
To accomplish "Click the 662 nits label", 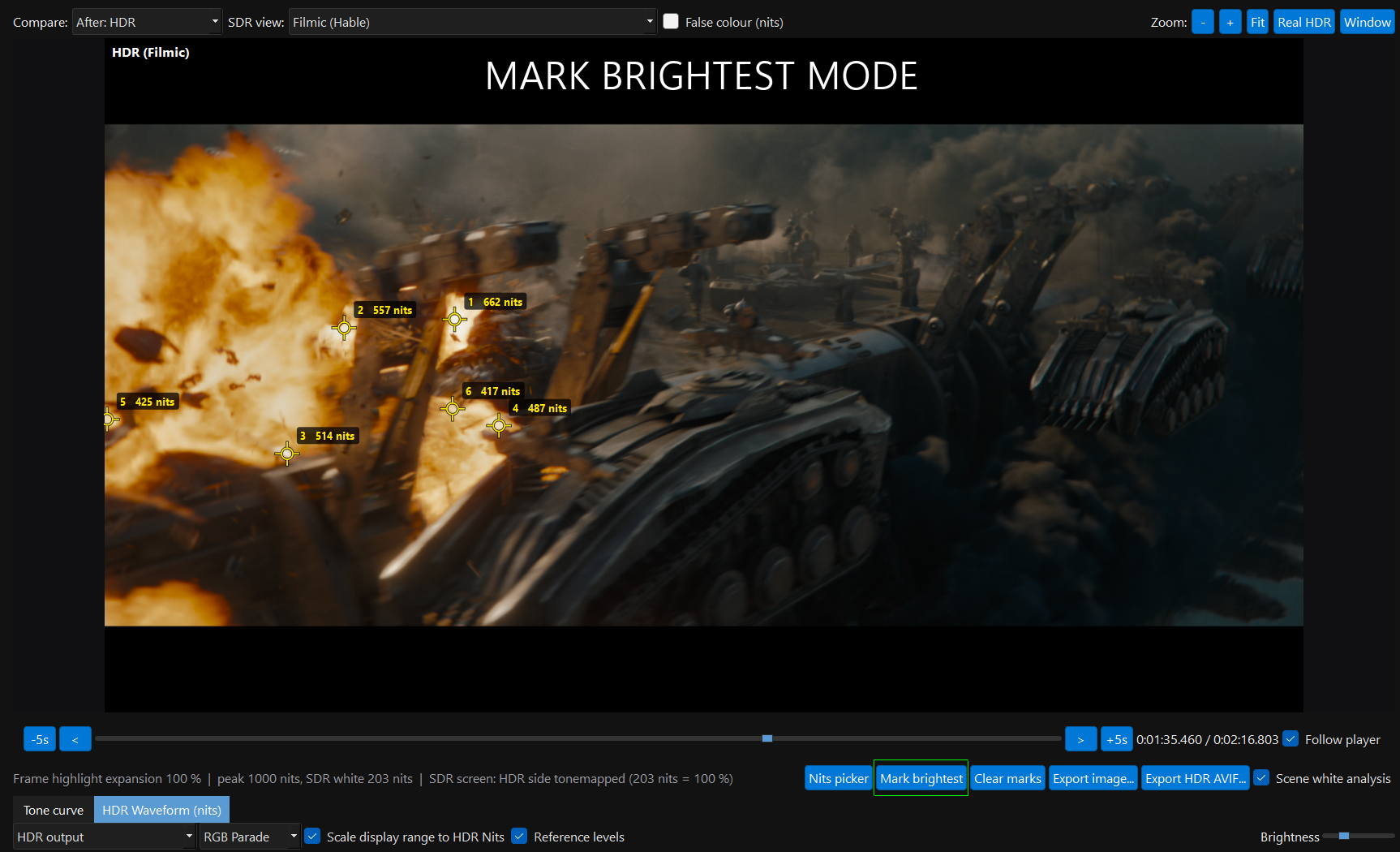I will pyautogui.click(x=495, y=302).
